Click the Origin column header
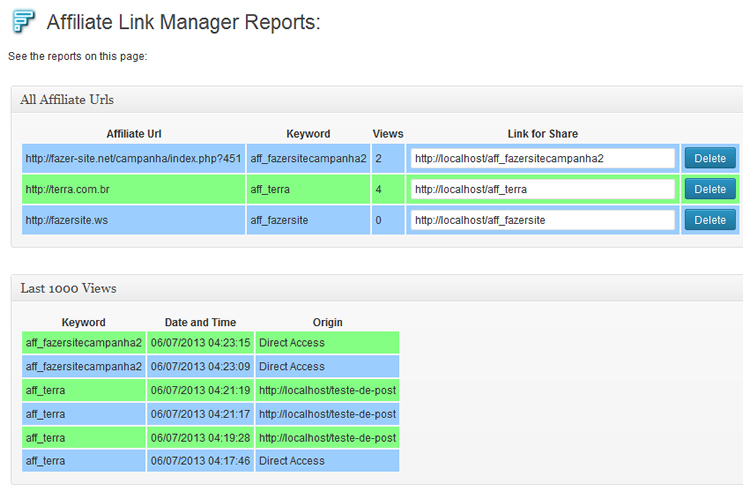This screenshot has width=743, height=499. tap(327, 322)
